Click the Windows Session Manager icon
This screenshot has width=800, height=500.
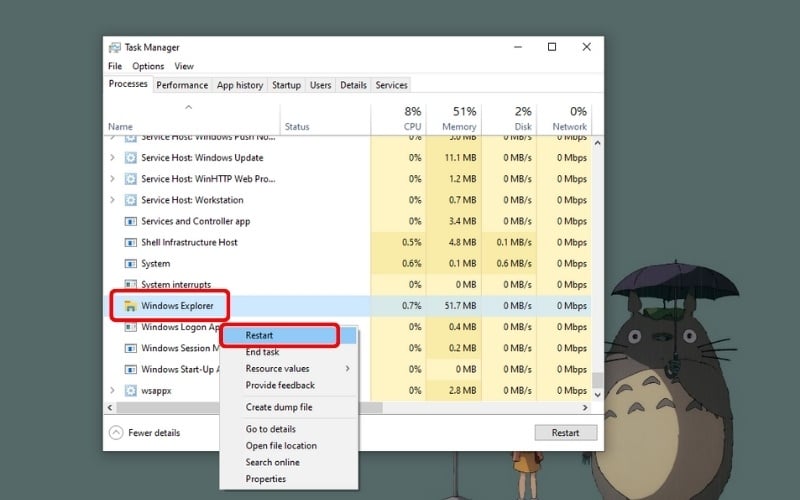point(131,348)
